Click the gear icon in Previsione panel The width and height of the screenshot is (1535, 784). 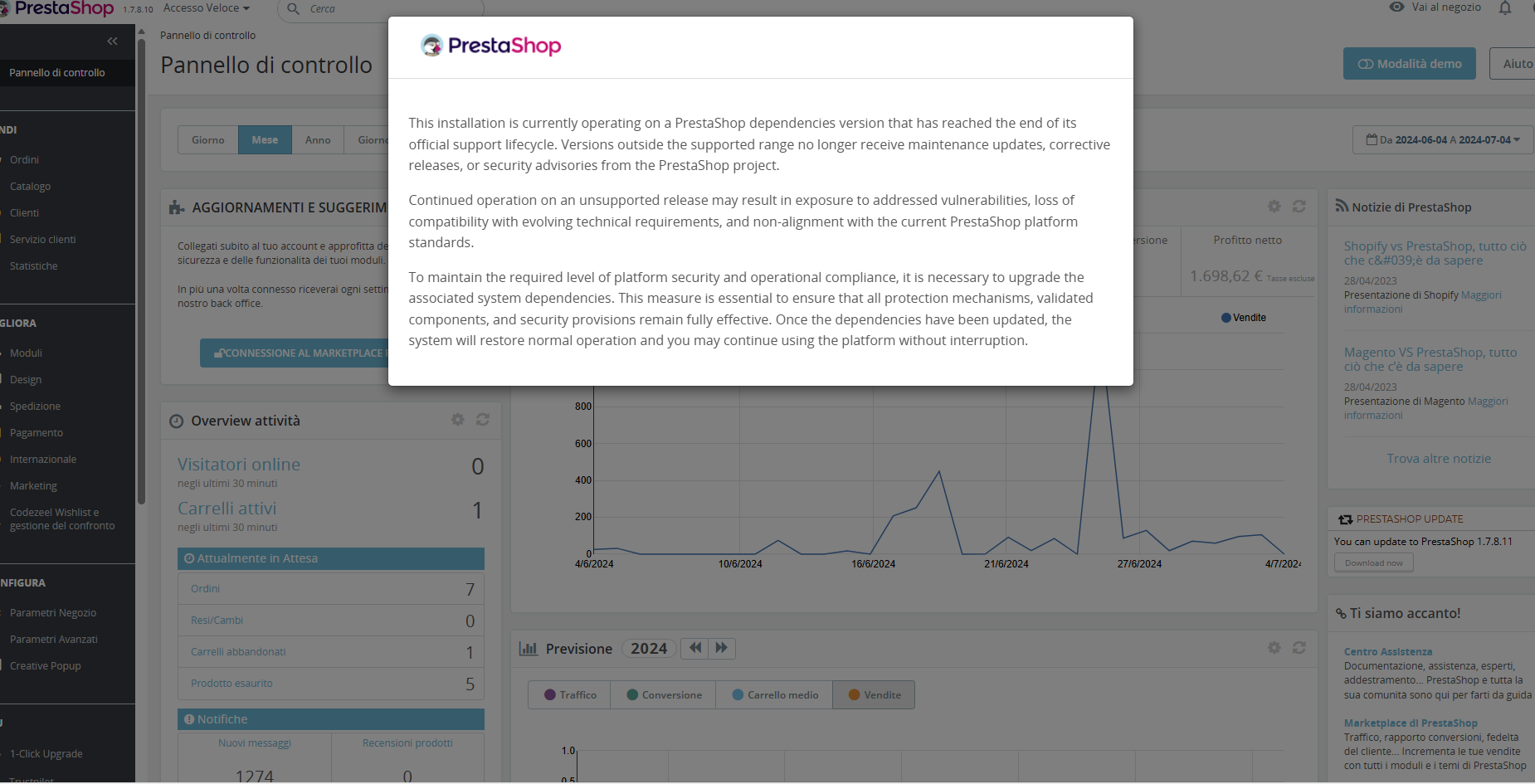coord(1274,647)
